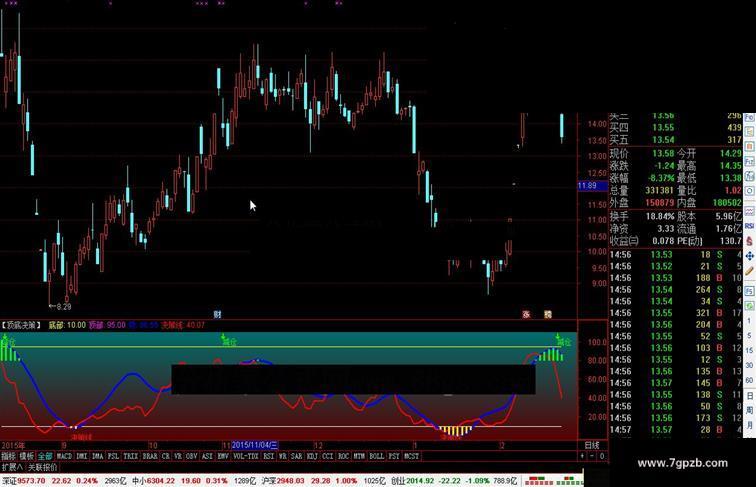The height and width of the screenshot is (487, 756).
Task: Click the 2015/11/04 date marker
Action: click(x=255, y=445)
